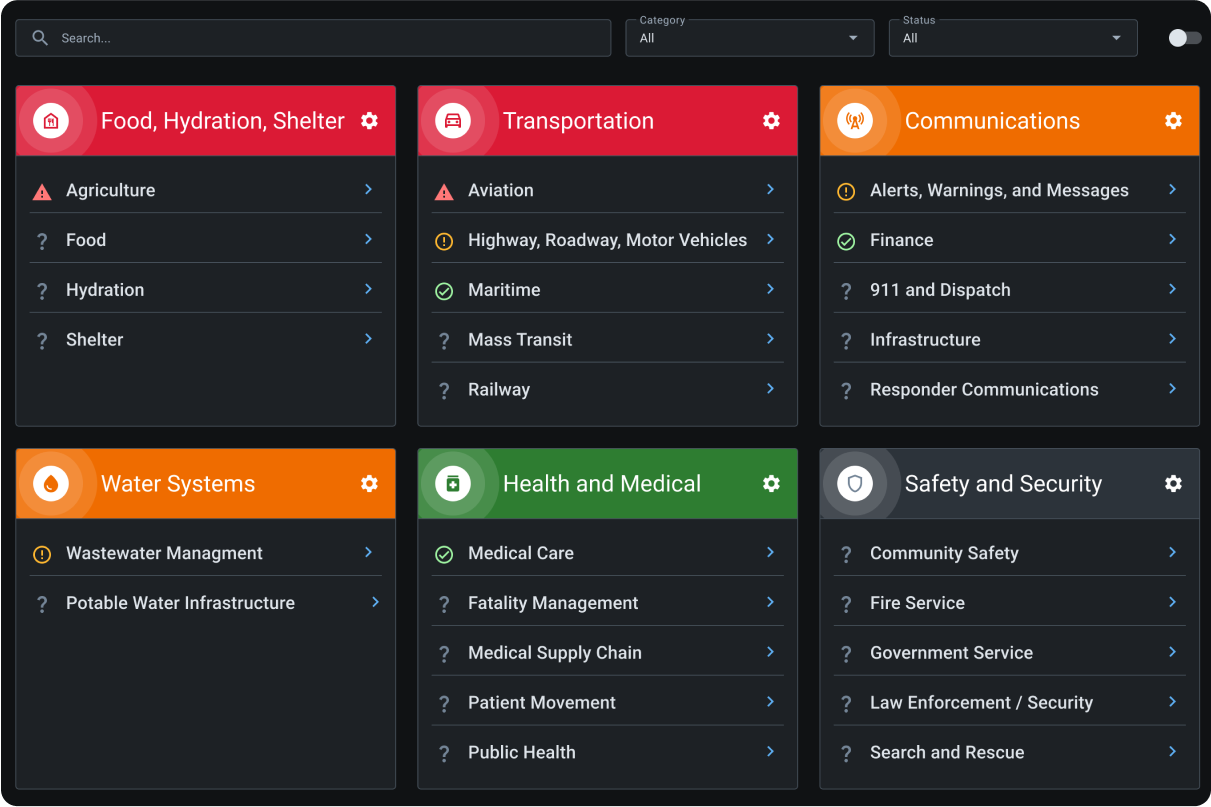Expand the Agriculture row chevron
1211x807 pixels.
pyautogui.click(x=368, y=190)
